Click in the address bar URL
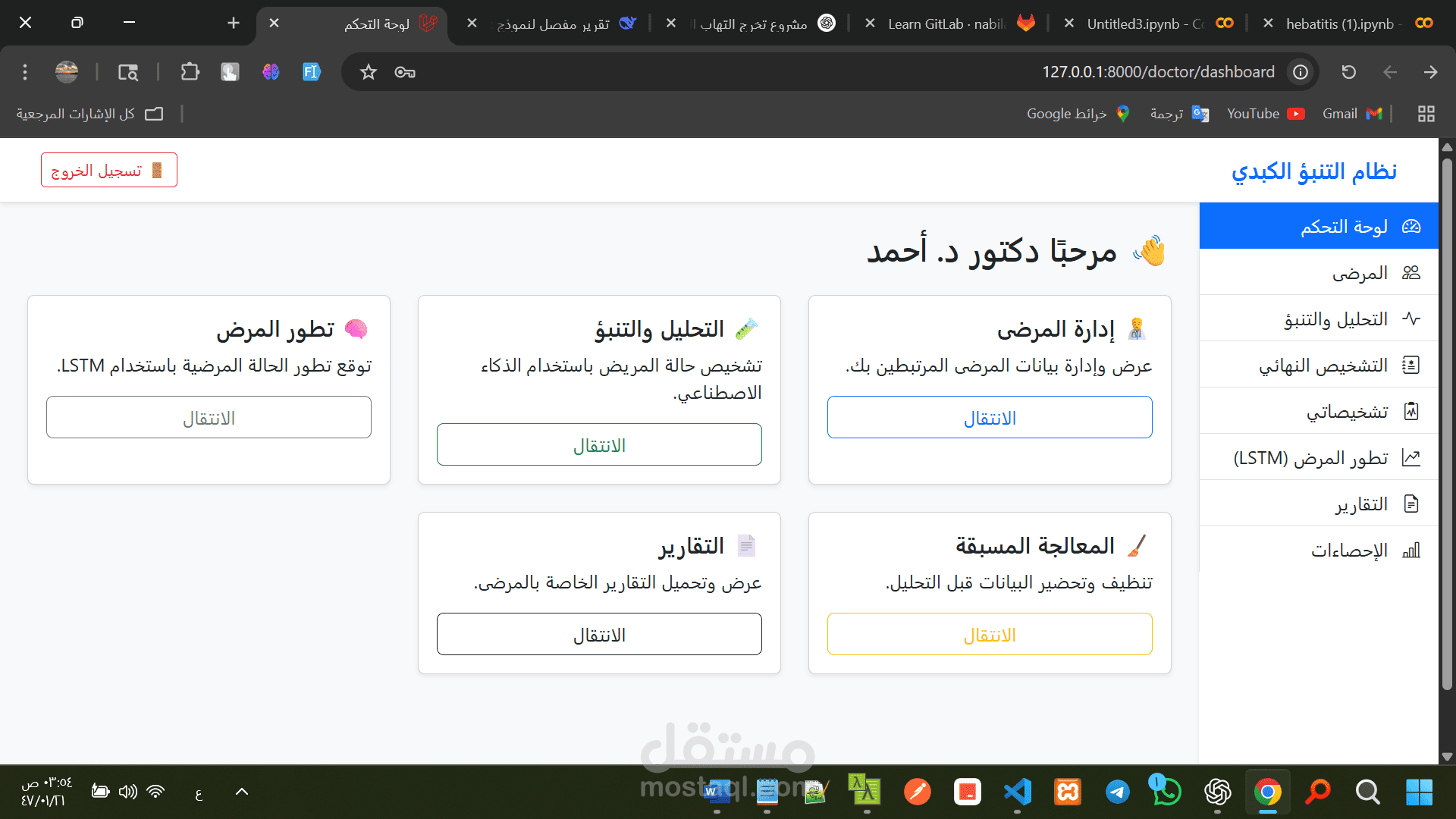1456x819 pixels. point(1158,72)
